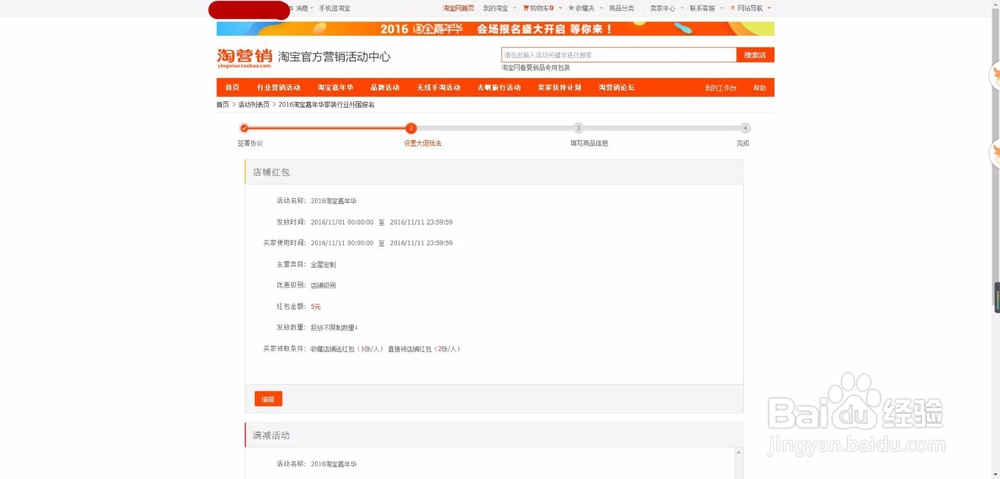Screen dimensions: 1000x479
Task: Click the step 4 circle in progress bar
Action: pos(746,128)
